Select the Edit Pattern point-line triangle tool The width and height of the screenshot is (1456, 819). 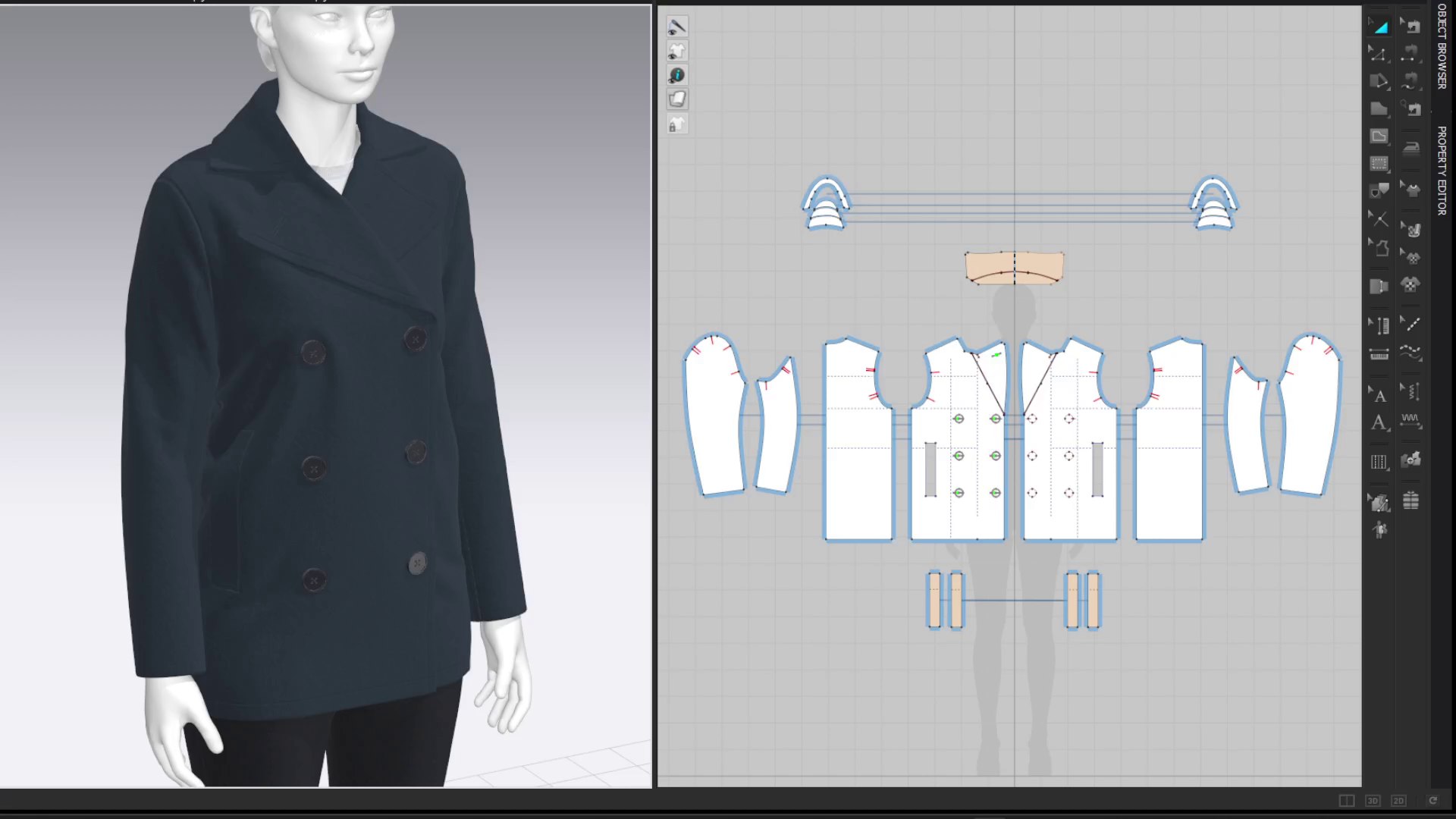1379,54
